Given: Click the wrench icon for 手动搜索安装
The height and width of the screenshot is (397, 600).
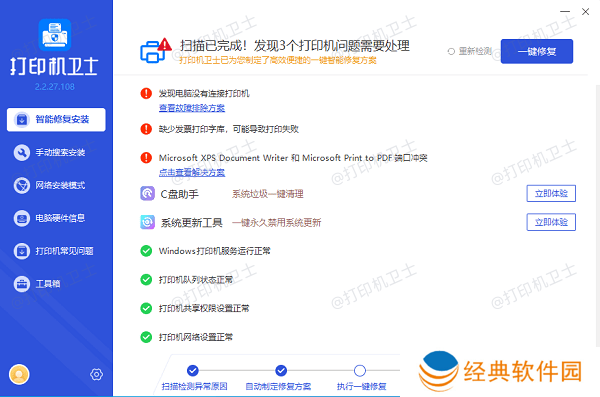Looking at the screenshot, I should (22, 152).
